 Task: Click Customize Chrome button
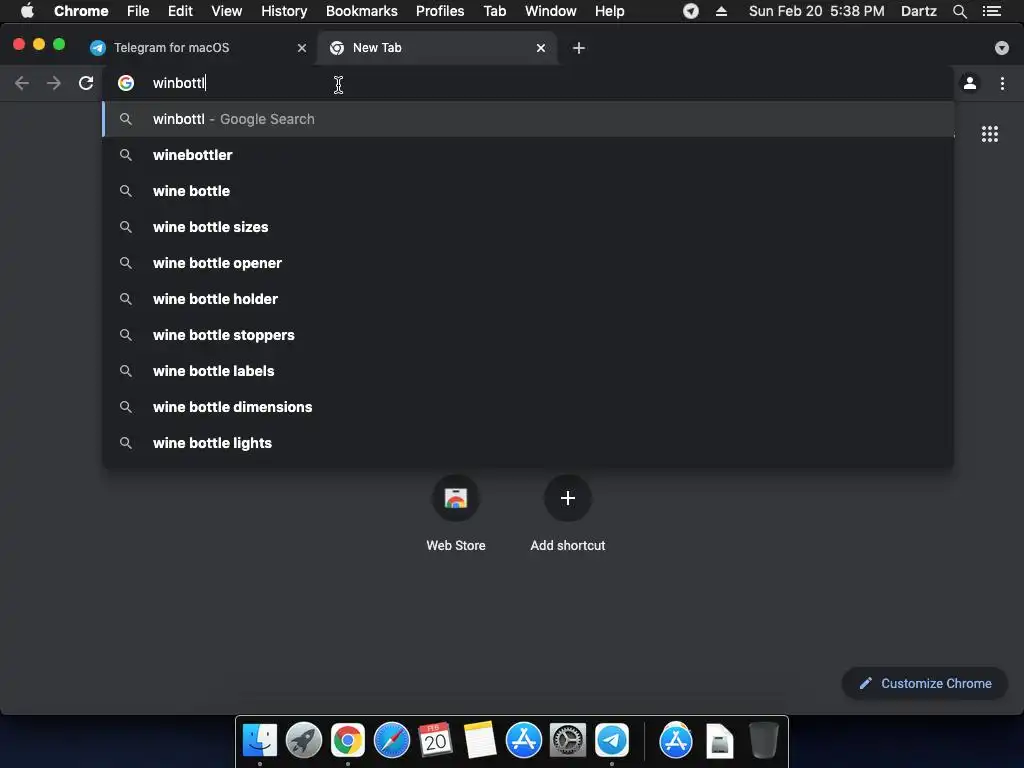tap(925, 683)
